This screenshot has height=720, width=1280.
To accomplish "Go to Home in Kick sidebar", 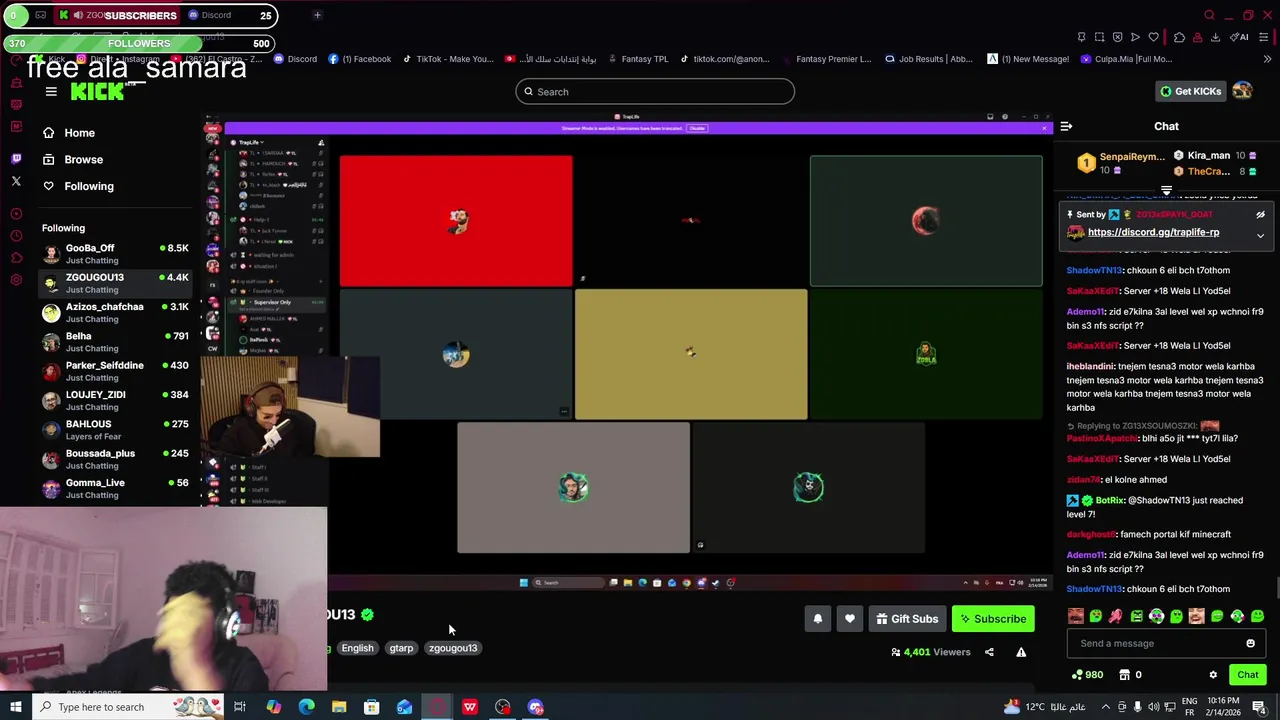I will (68, 133).
